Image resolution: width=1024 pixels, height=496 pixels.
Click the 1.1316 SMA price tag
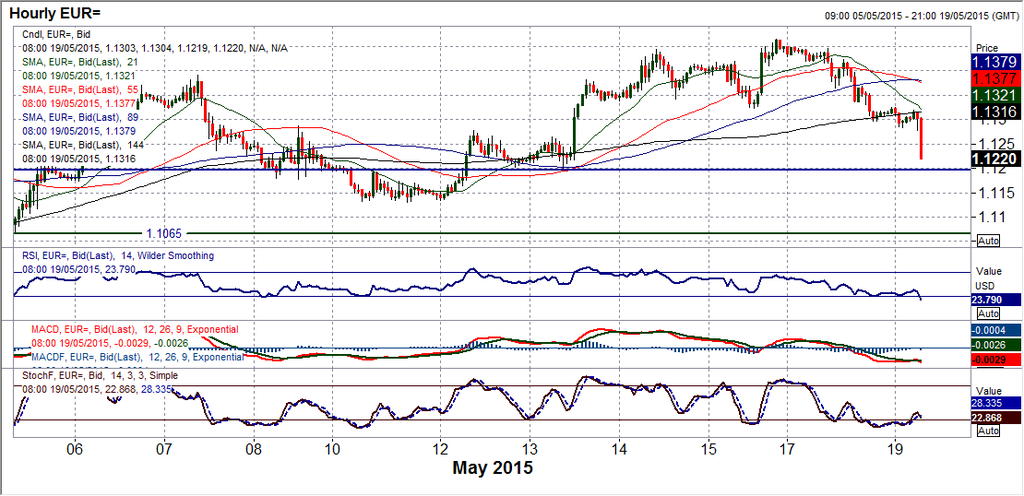[994, 112]
